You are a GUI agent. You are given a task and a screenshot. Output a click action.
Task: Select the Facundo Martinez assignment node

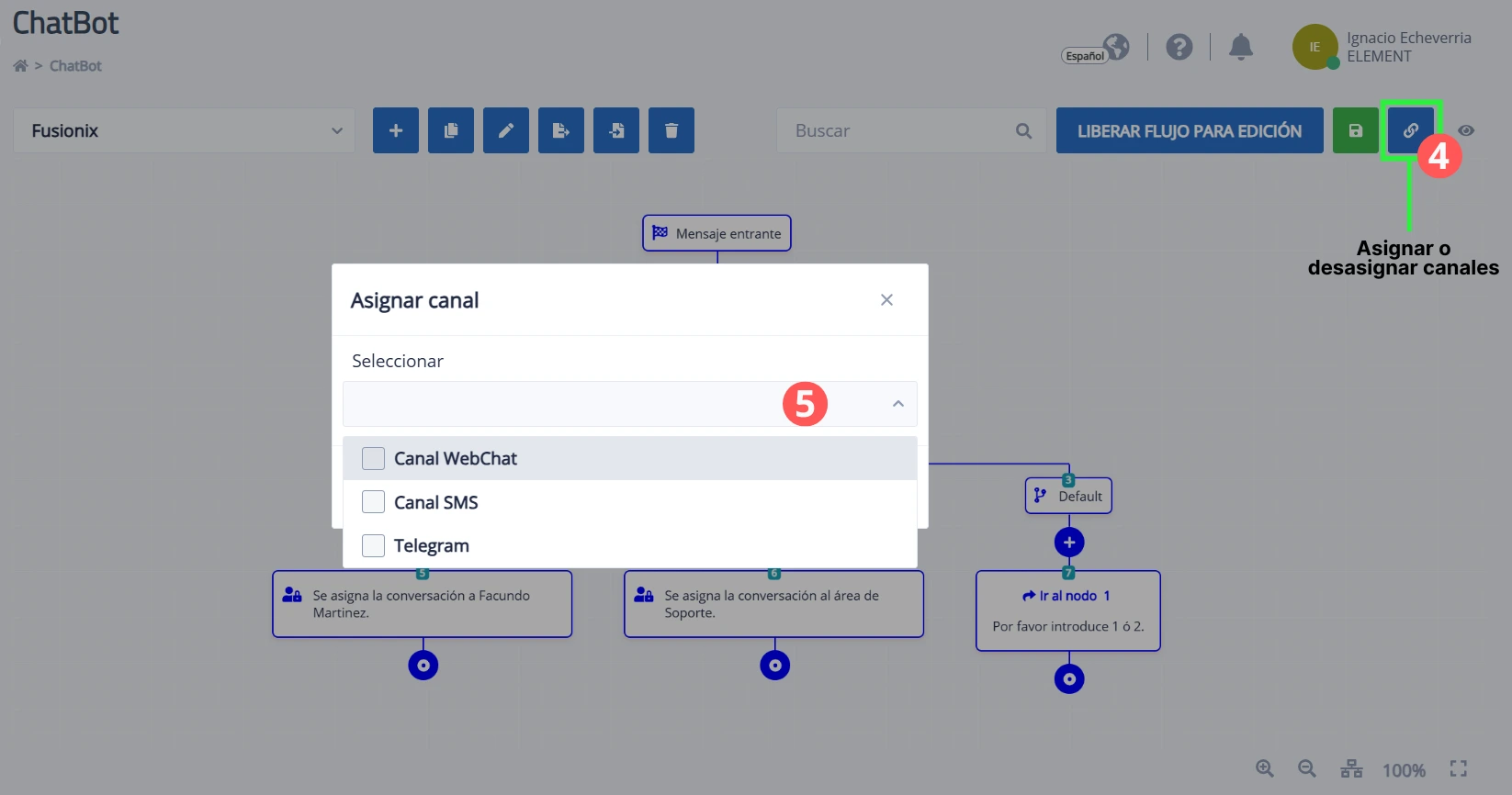423,604
